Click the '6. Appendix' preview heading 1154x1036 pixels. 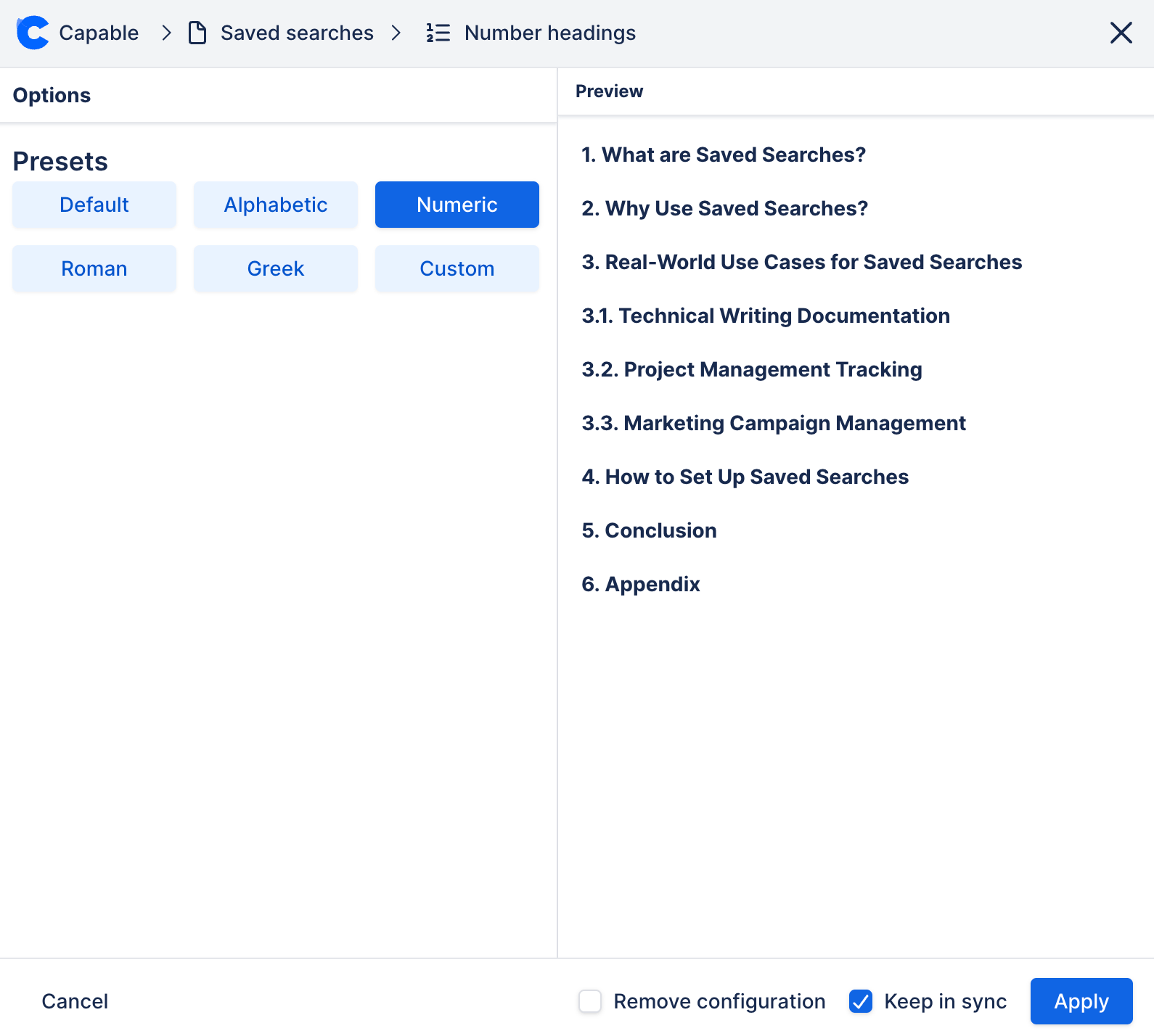[x=641, y=584]
